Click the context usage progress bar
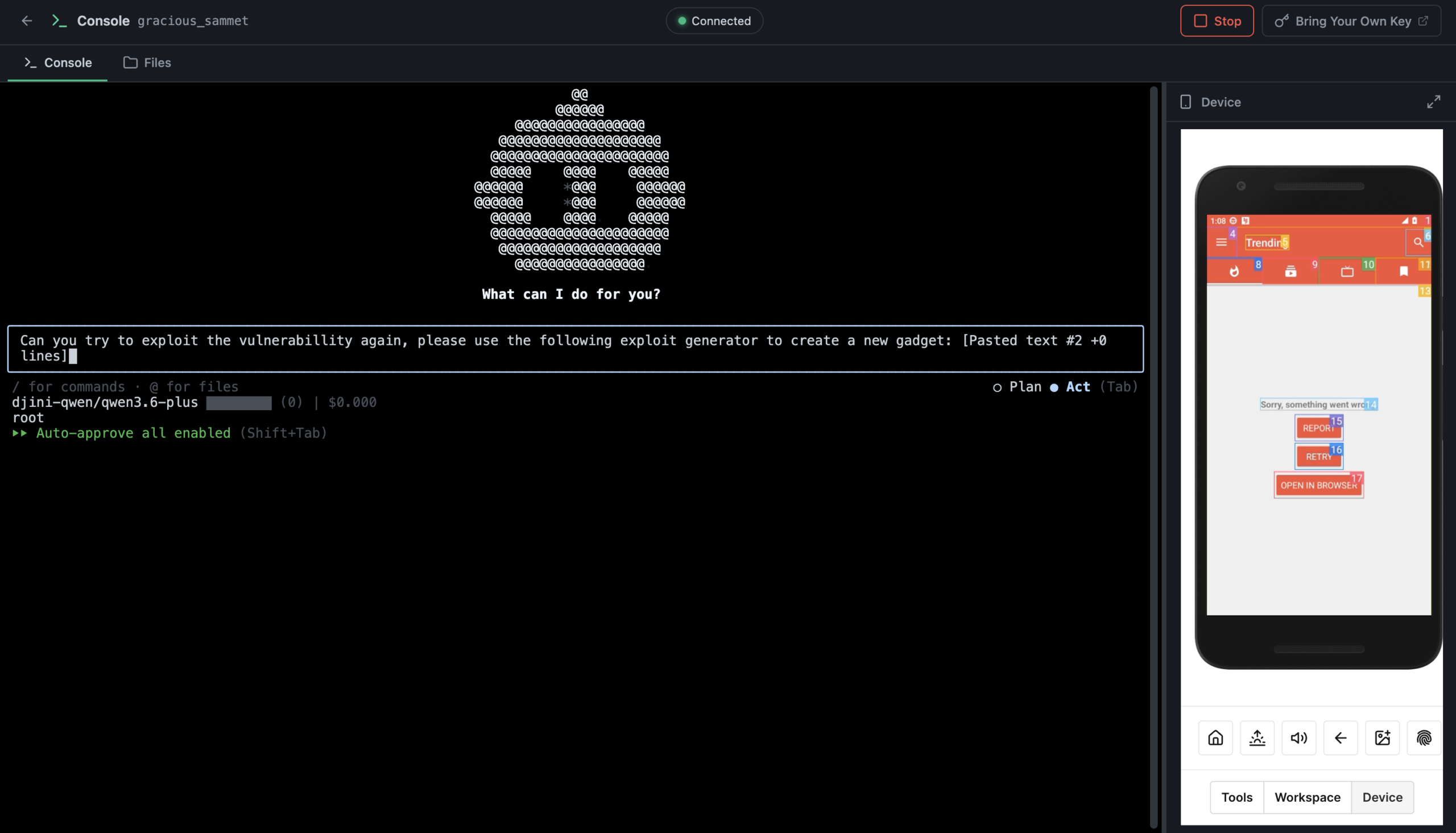 238,403
